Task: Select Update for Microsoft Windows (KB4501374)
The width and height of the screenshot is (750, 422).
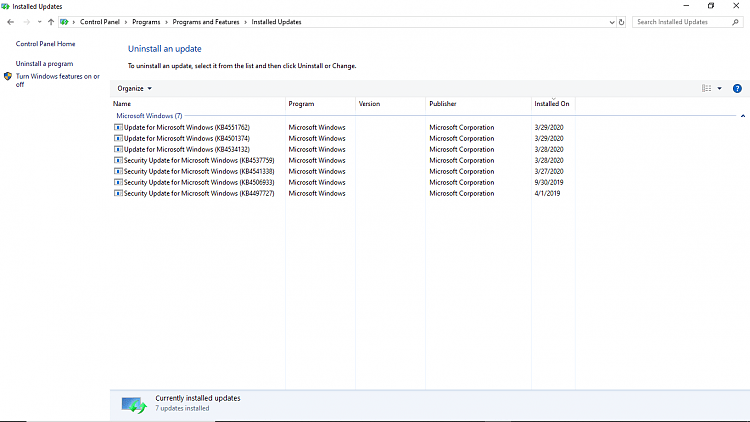Action: (x=187, y=138)
